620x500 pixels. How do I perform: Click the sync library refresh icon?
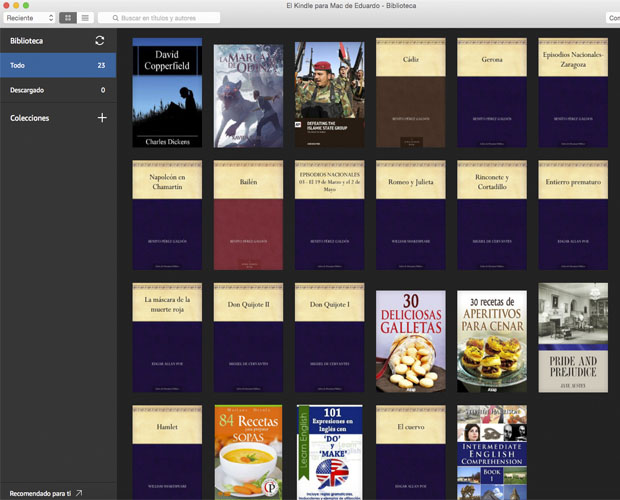point(100,40)
